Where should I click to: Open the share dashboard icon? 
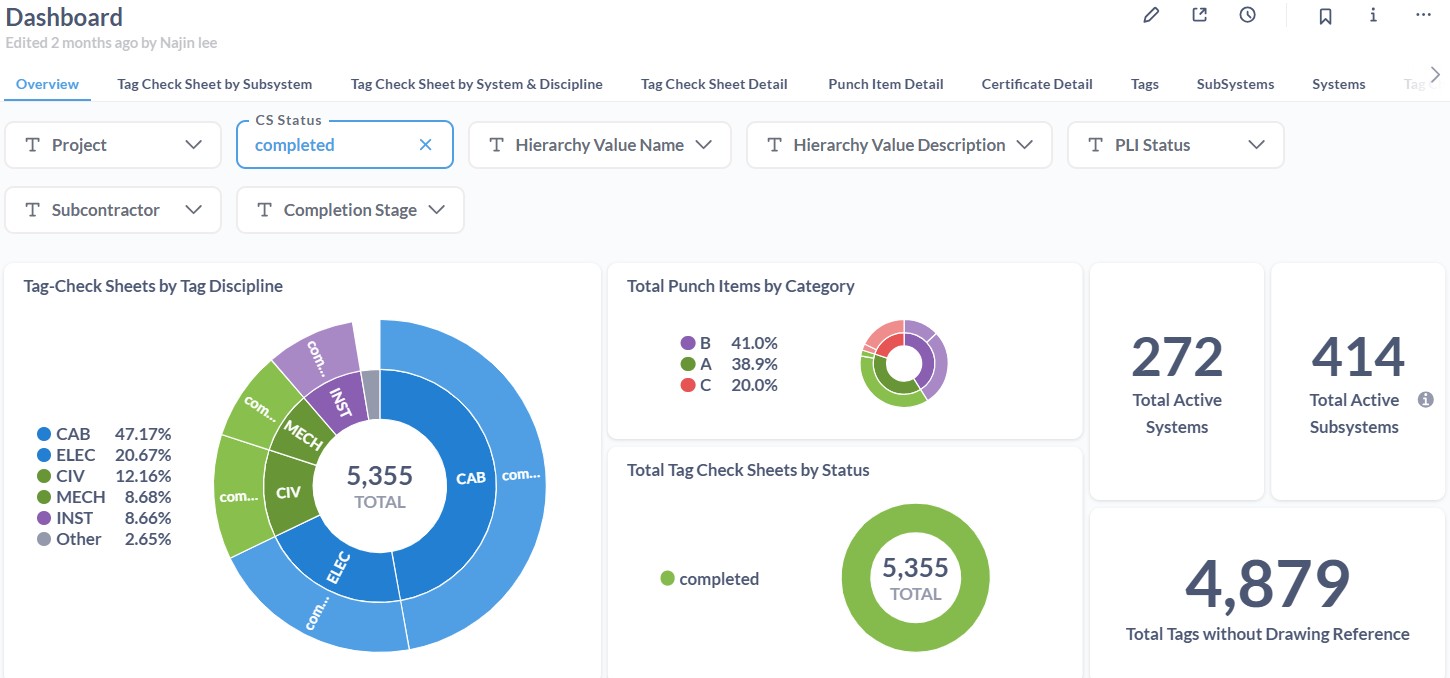(1199, 15)
